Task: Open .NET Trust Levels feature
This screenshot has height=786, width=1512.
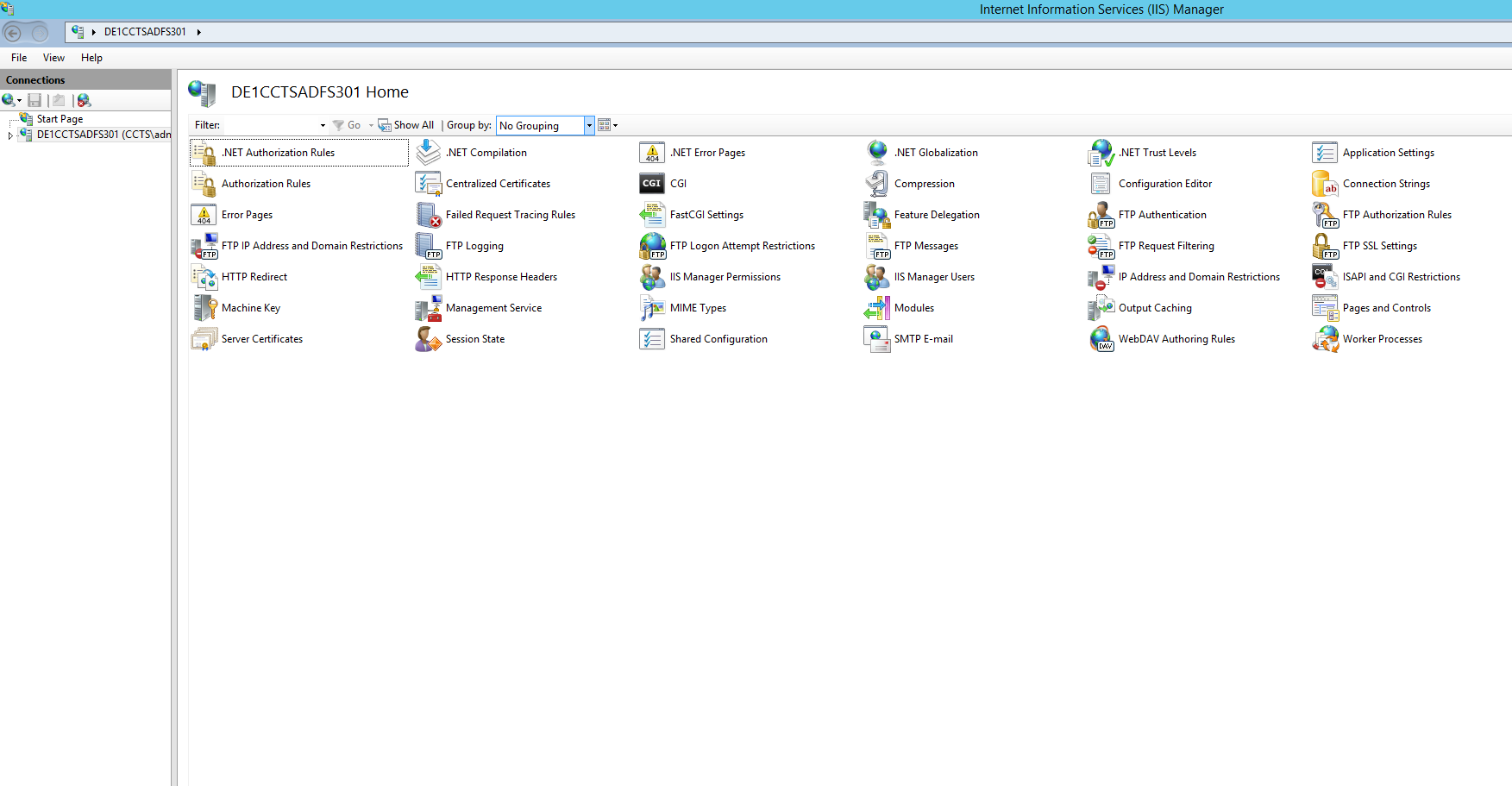Action: point(1143,153)
